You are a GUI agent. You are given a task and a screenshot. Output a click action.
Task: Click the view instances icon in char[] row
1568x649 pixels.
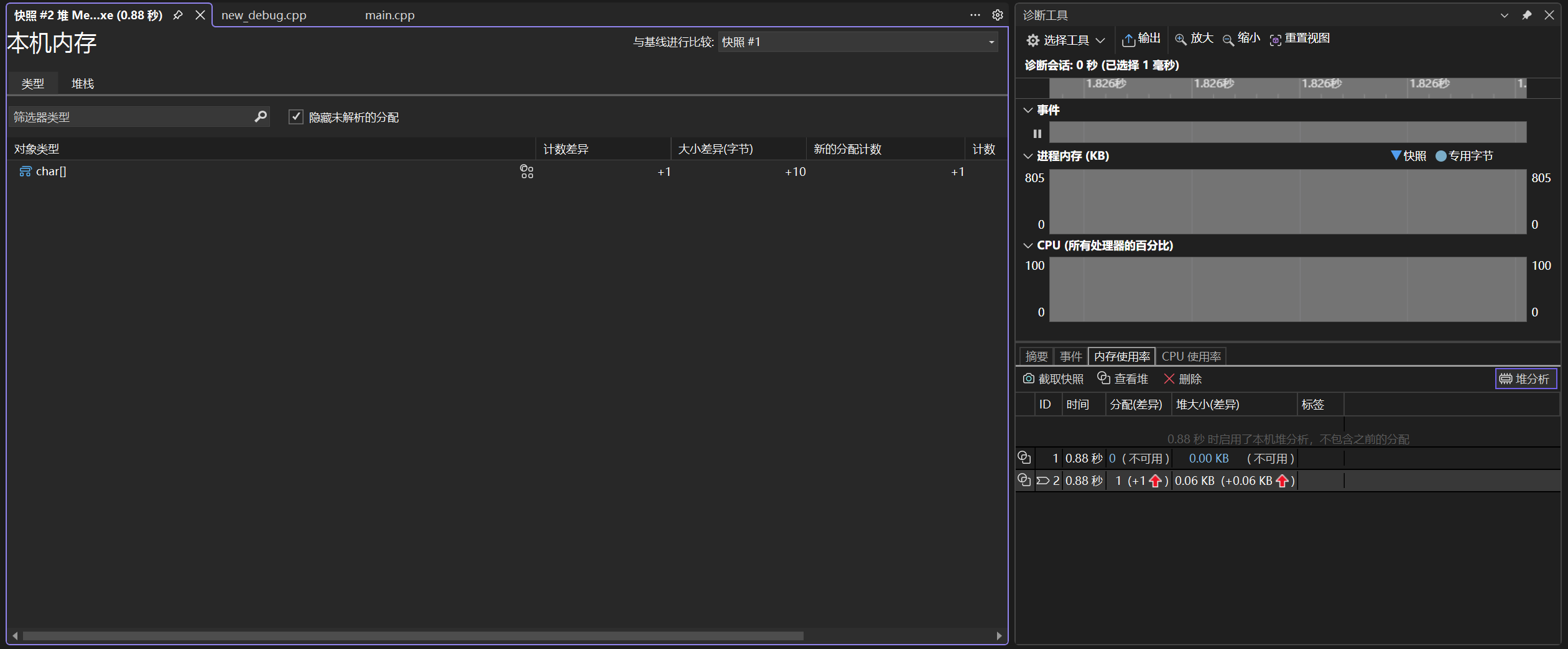click(526, 172)
